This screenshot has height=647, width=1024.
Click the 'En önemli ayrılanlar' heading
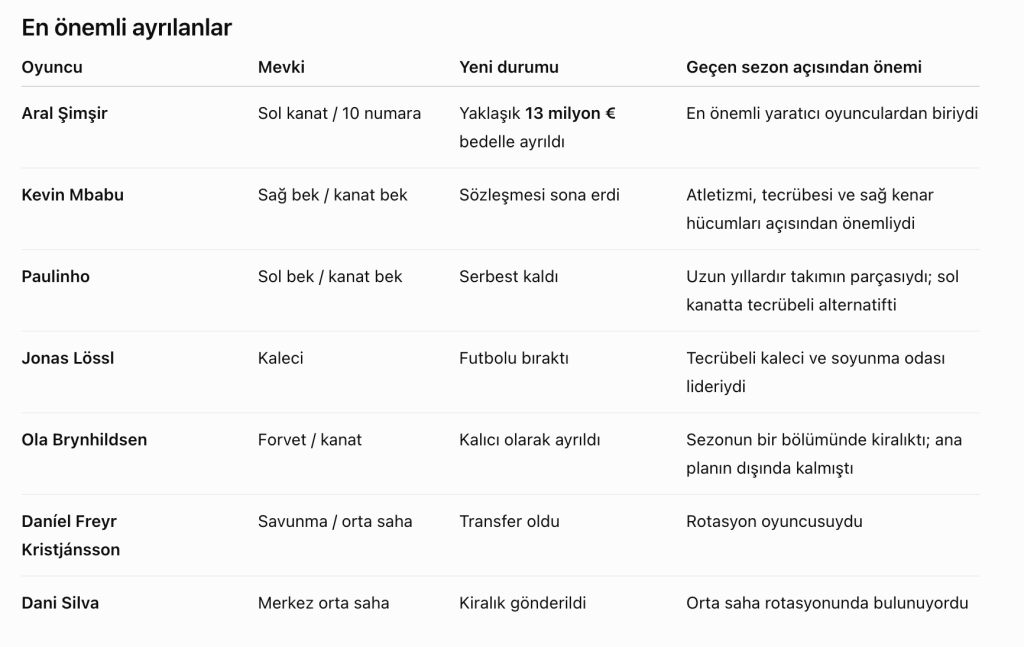pyautogui.click(x=127, y=27)
